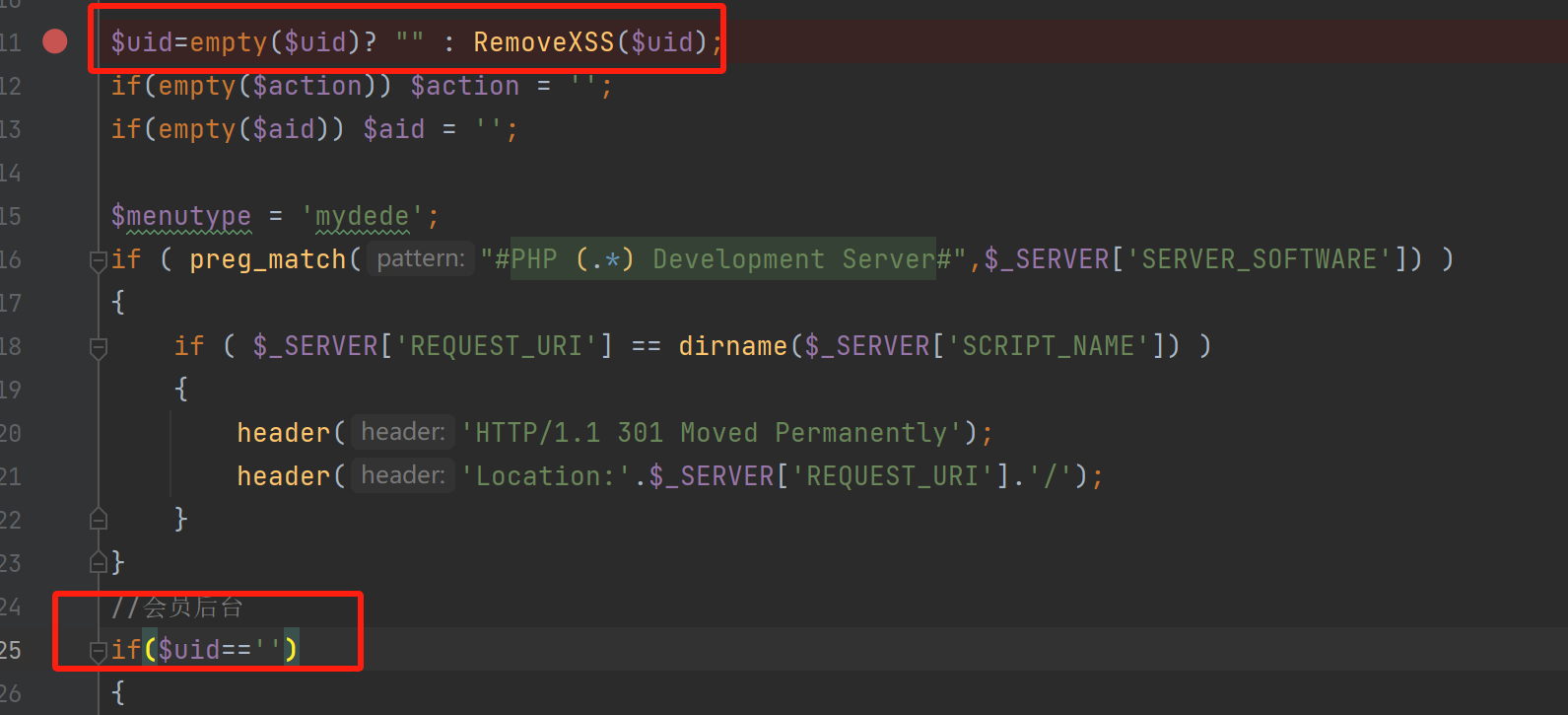Remove the breakpoint on the RemoveXSS line
Image resolution: width=1568 pixels, height=715 pixels.
55,41
